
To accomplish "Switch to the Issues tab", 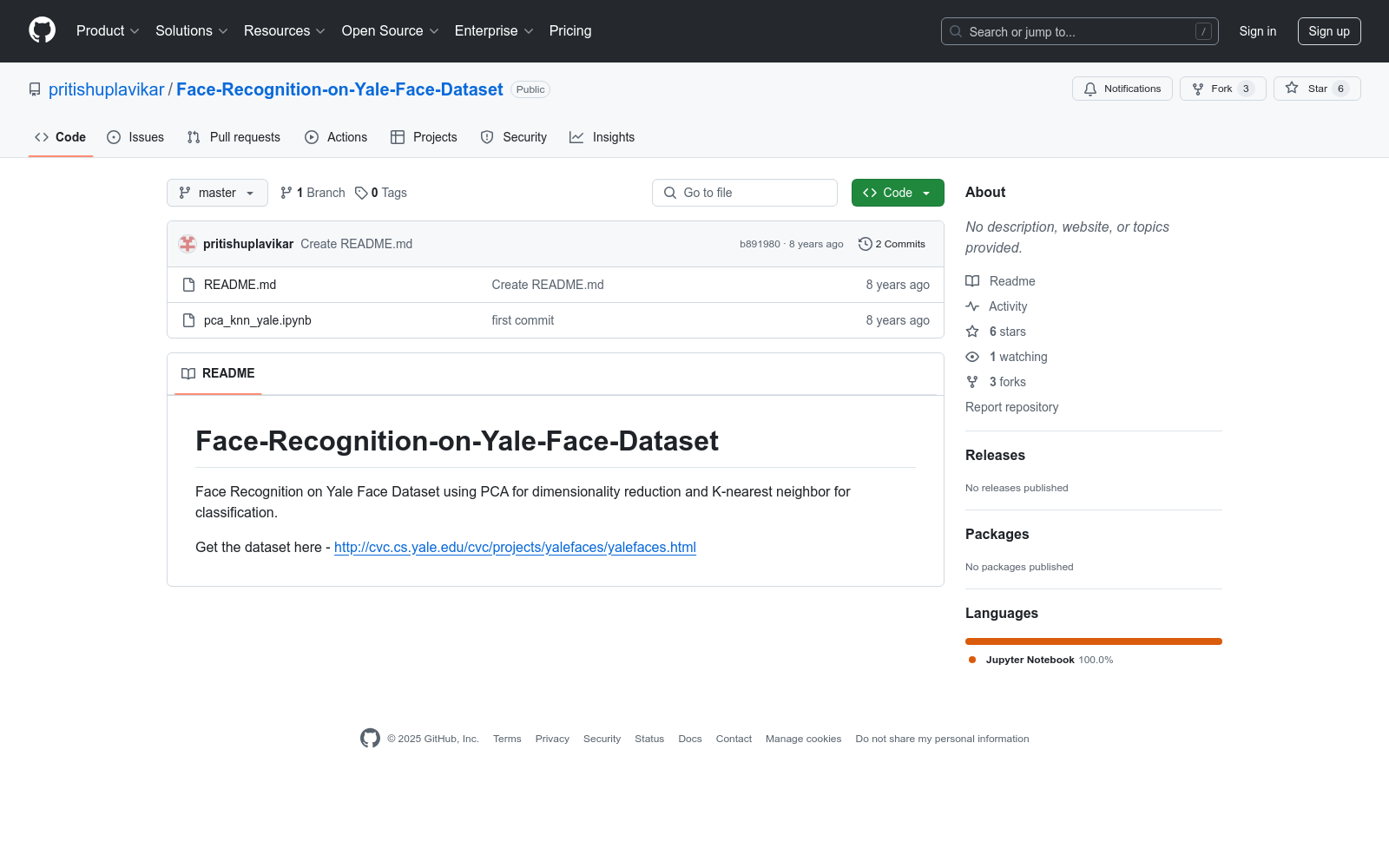I will (135, 137).
